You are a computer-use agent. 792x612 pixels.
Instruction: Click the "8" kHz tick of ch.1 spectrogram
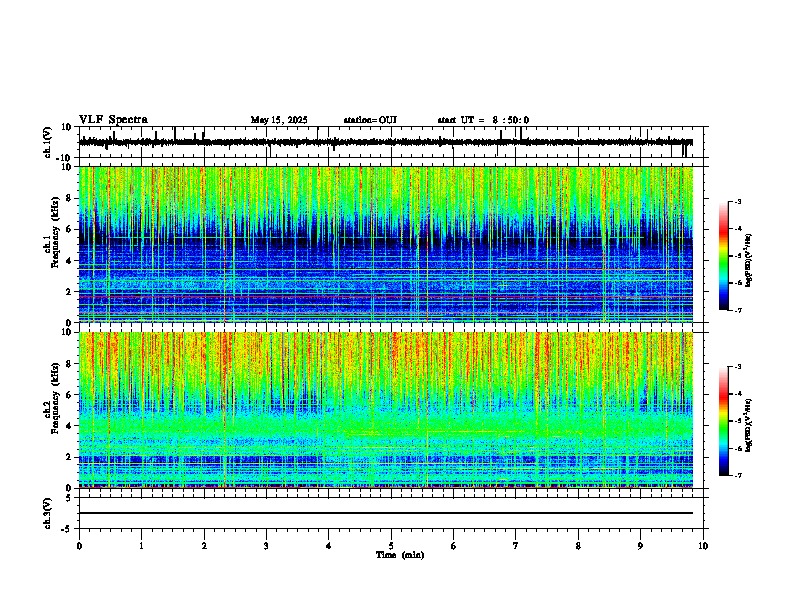71,198
